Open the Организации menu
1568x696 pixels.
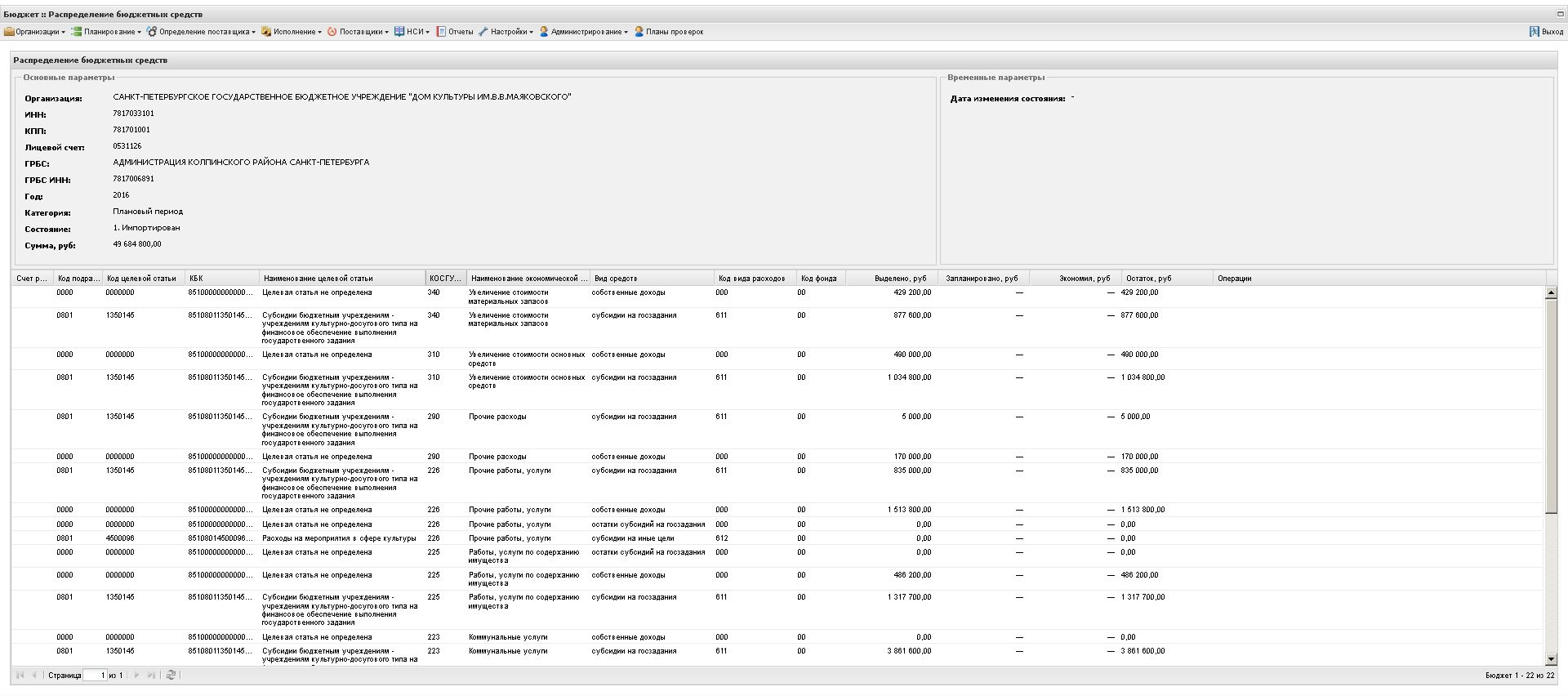(x=34, y=32)
